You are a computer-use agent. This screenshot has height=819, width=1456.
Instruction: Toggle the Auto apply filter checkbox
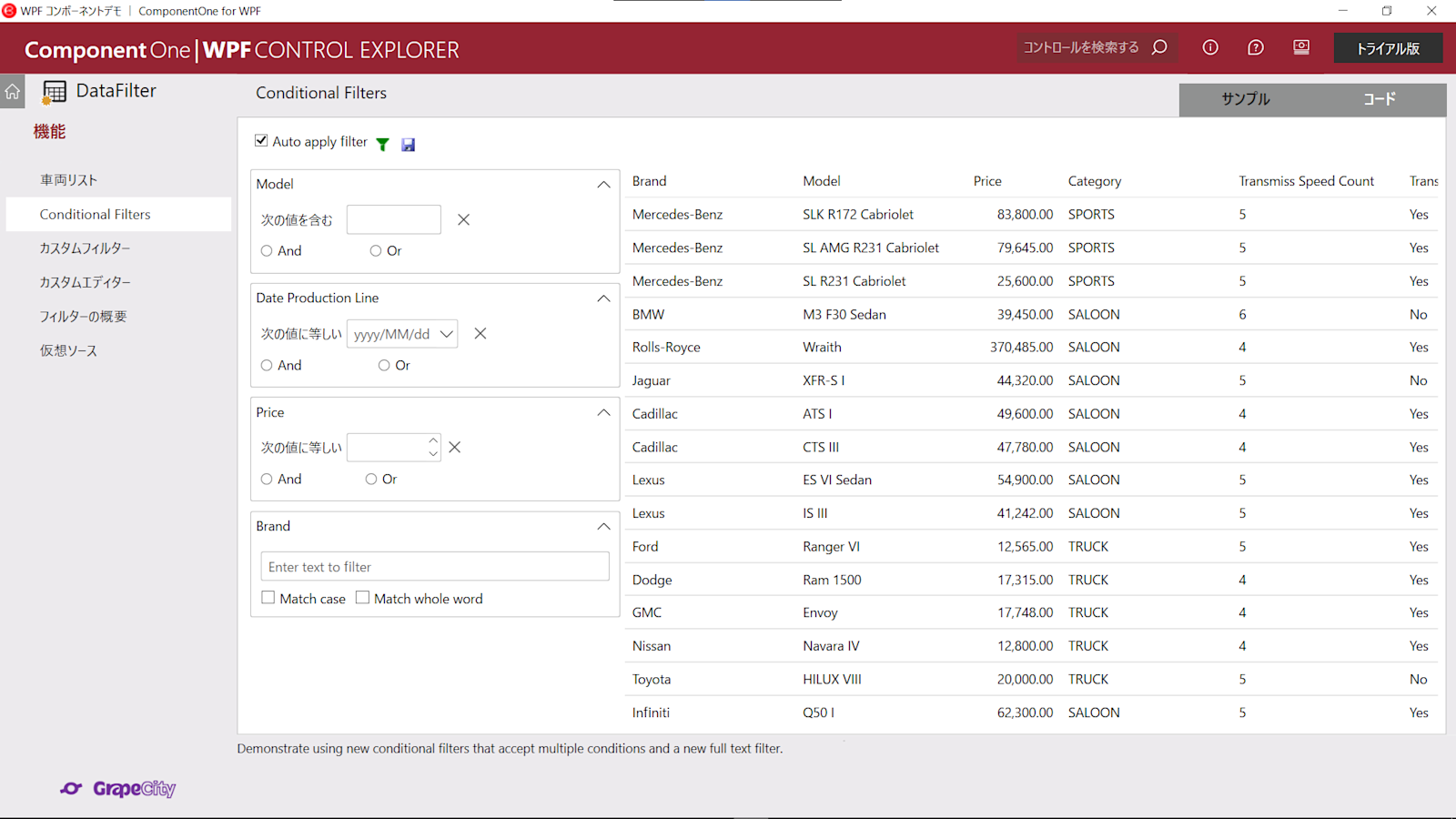[x=261, y=140]
